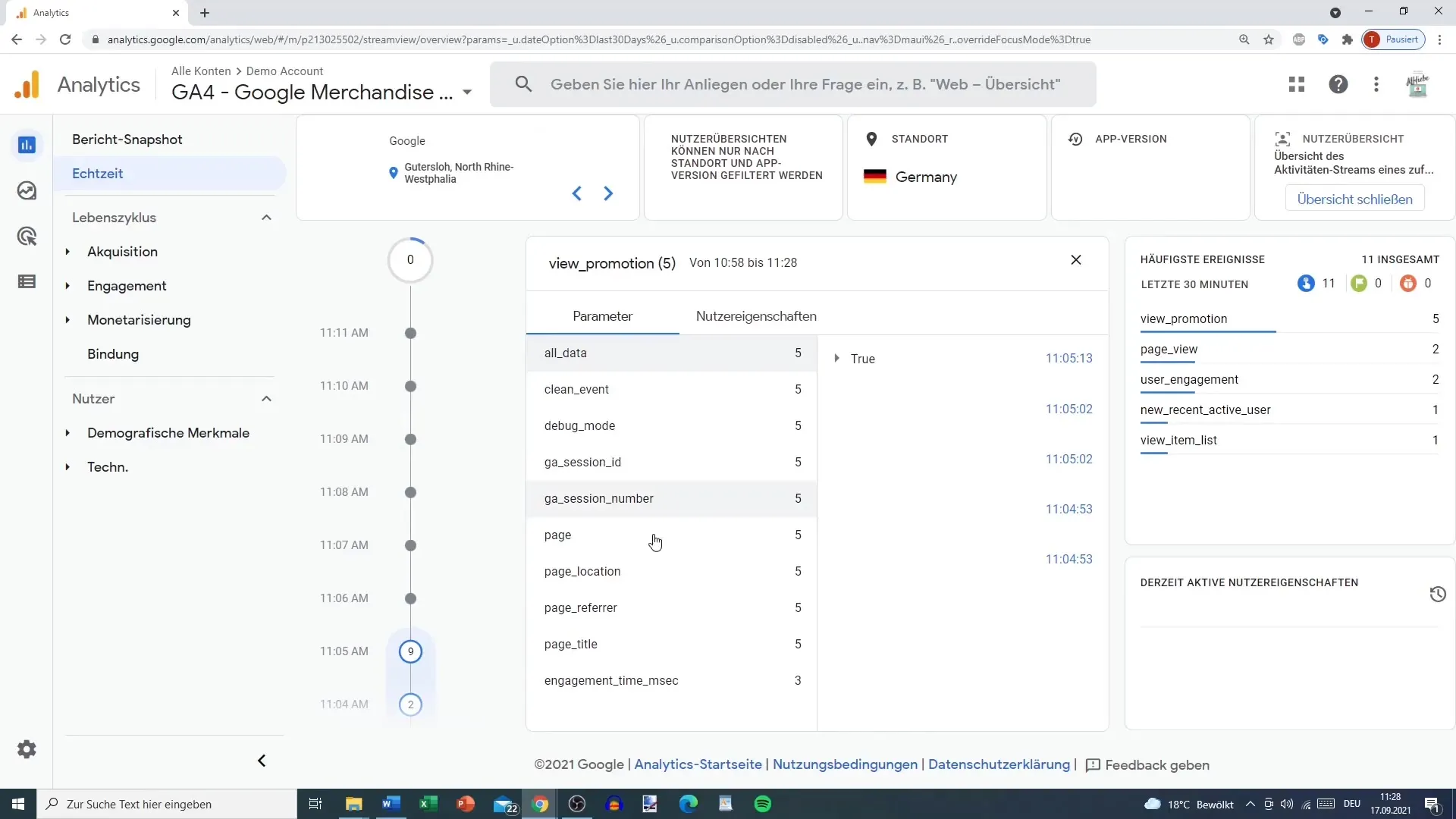The image size is (1456, 819).
Task: Open the Google apps grid icon
Action: 1297,84
